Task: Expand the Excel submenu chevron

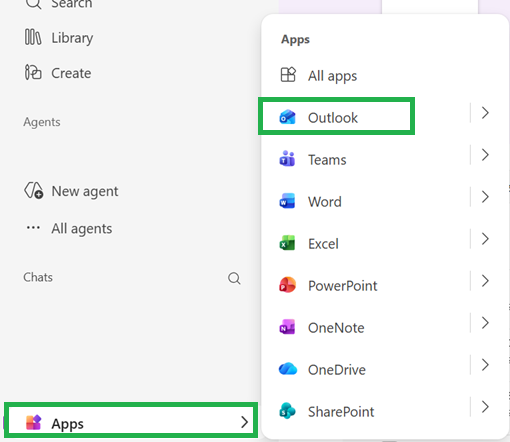Action: click(485, 239)
